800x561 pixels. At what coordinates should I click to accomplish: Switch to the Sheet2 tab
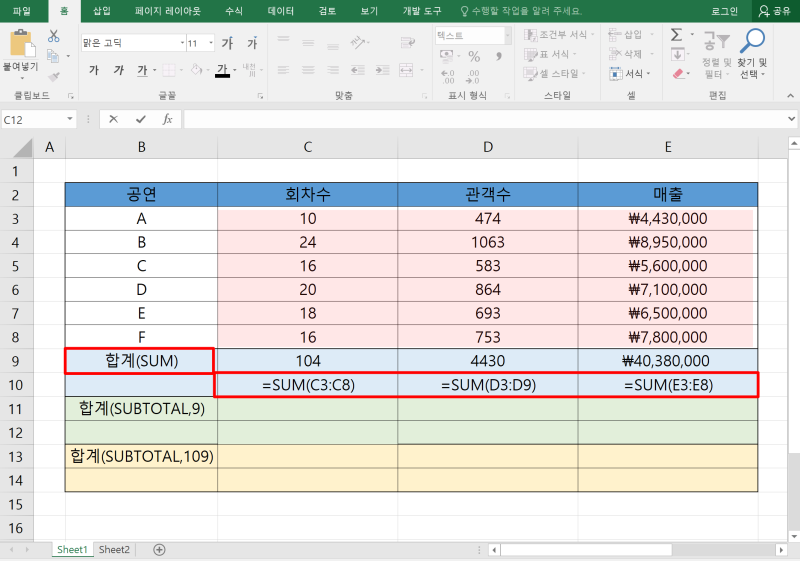coord(114,549)
